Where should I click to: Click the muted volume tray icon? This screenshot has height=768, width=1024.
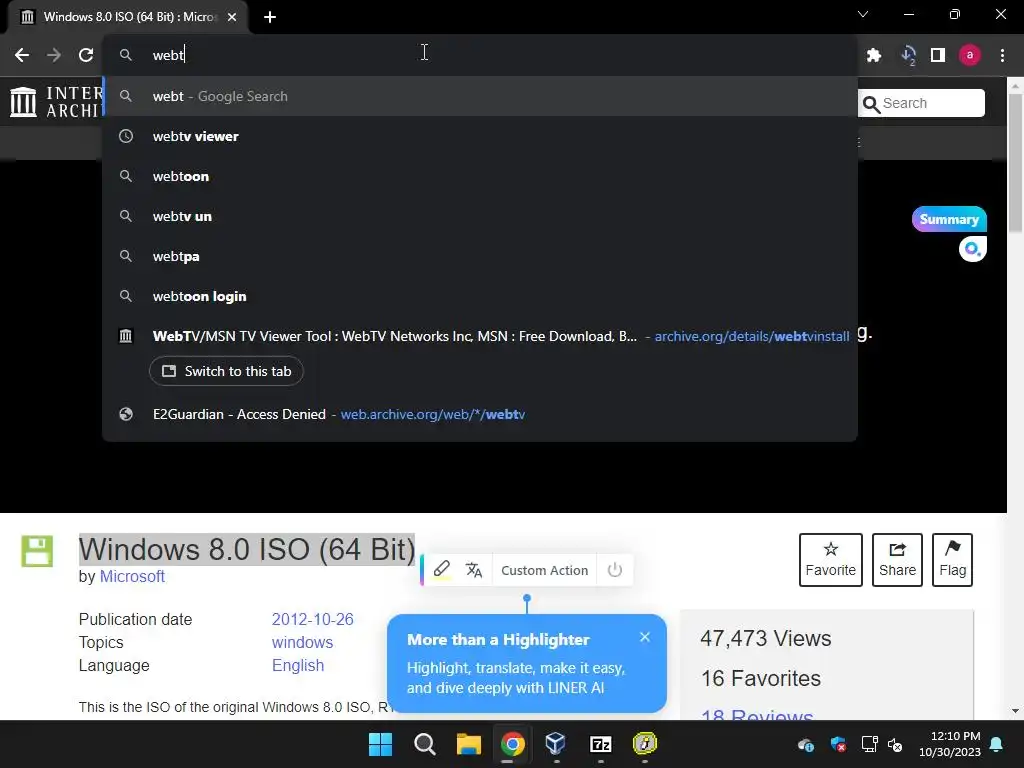[x=895, y=744]
